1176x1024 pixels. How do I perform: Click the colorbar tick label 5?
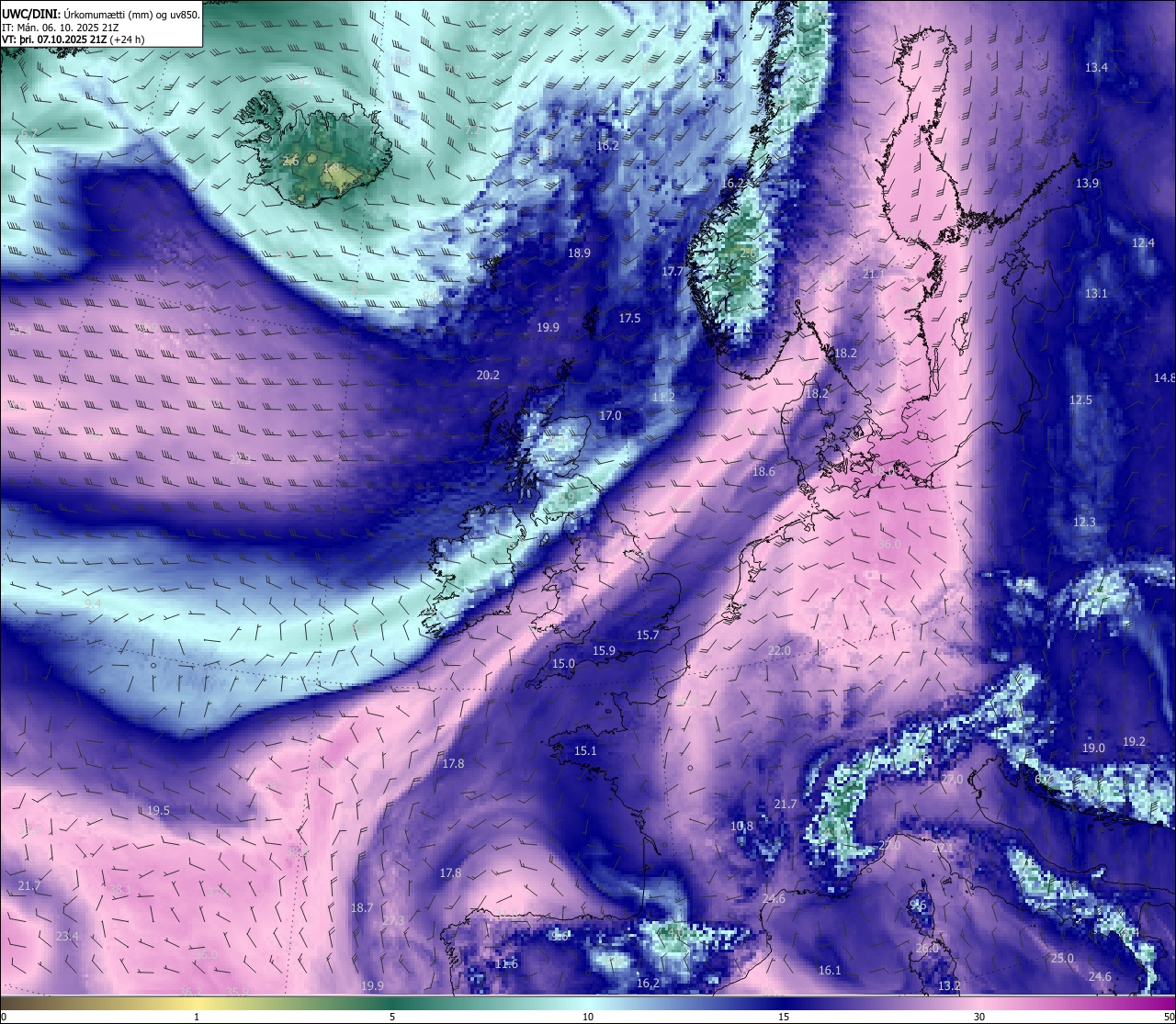pyautogui.click(x=392, y=1017)
